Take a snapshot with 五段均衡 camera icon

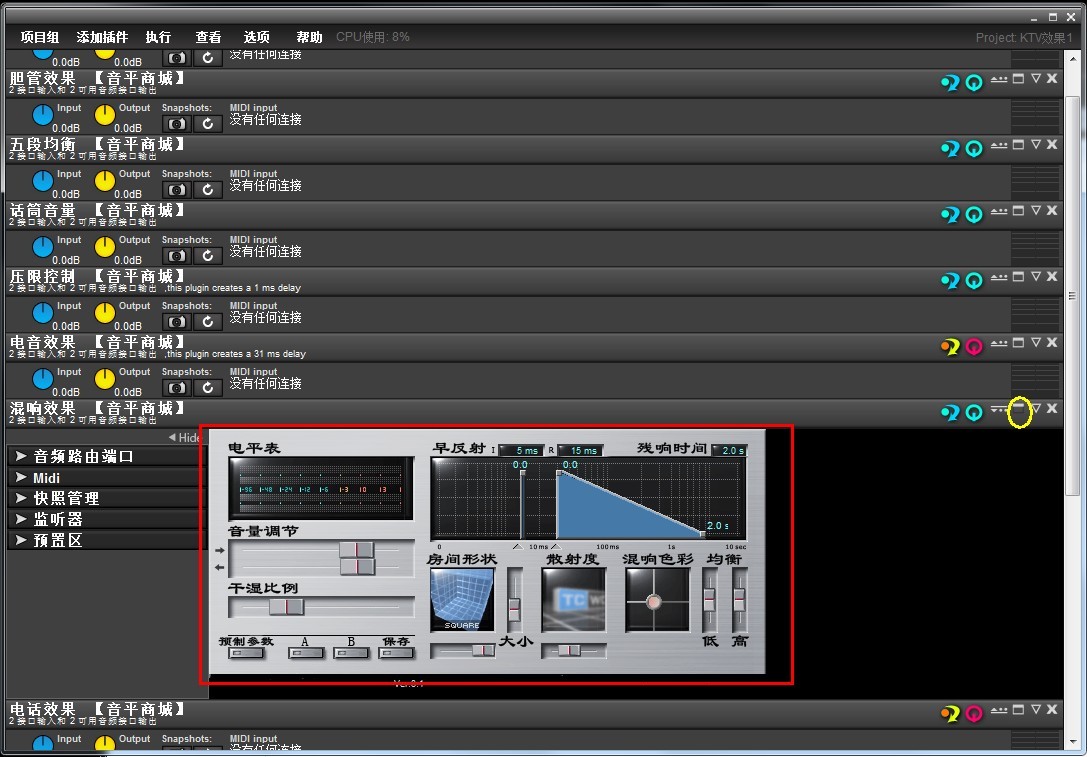click(177, 190)
